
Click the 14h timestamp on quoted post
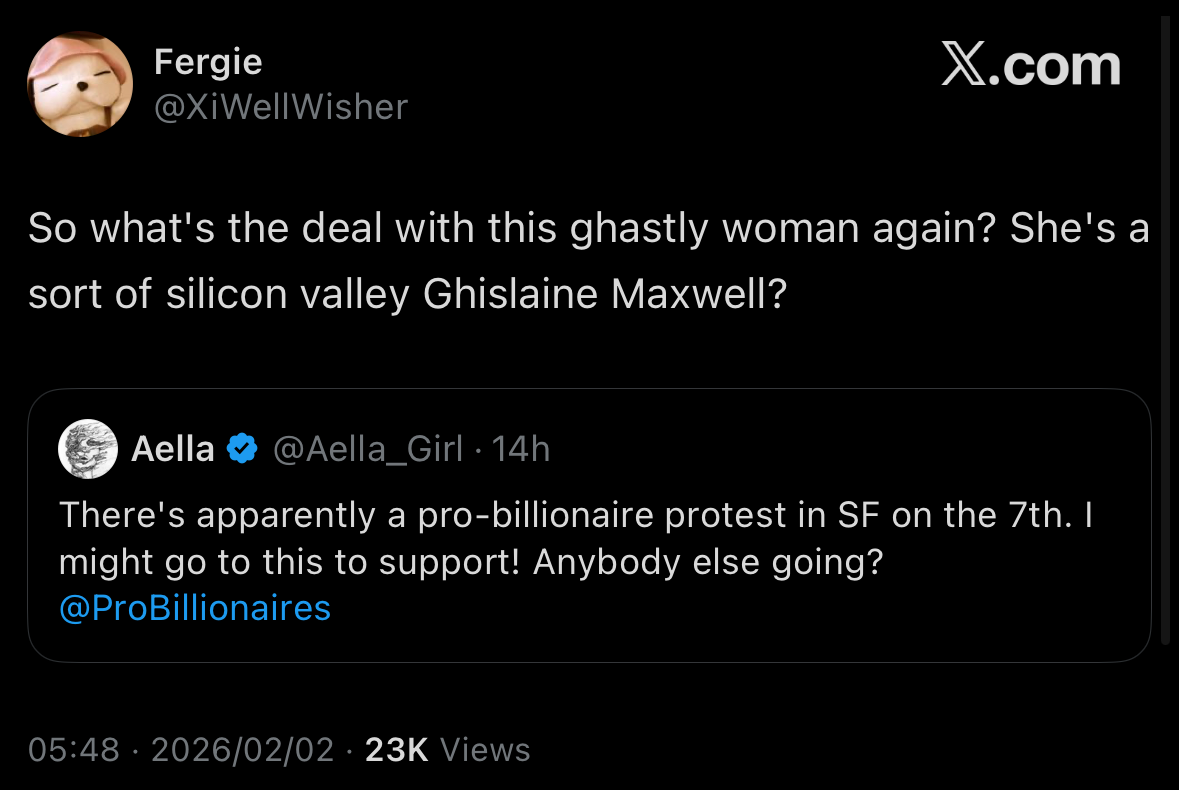[x=522, y=450]
